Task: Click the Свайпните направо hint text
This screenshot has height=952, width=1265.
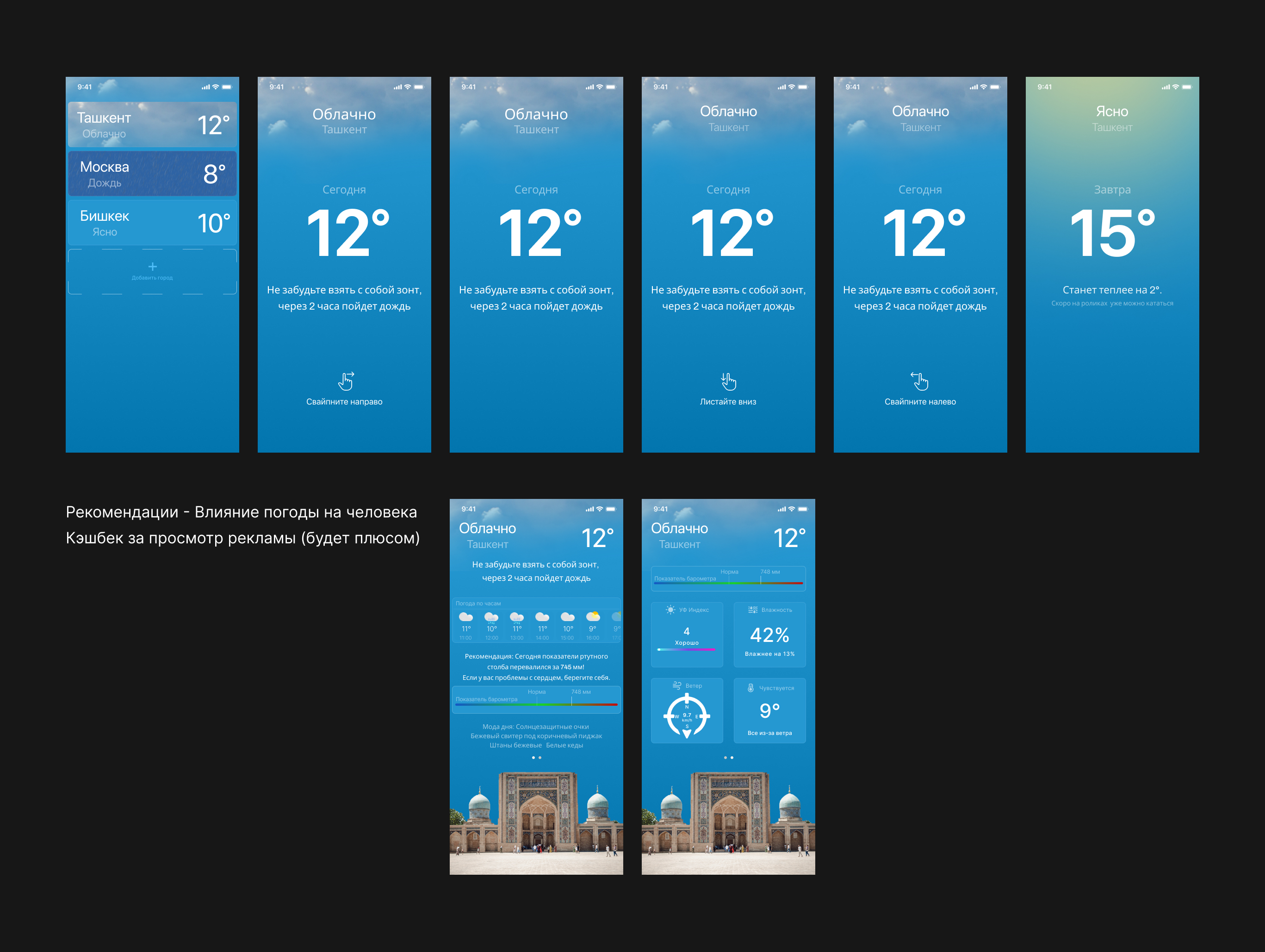Action: point(344,402)
